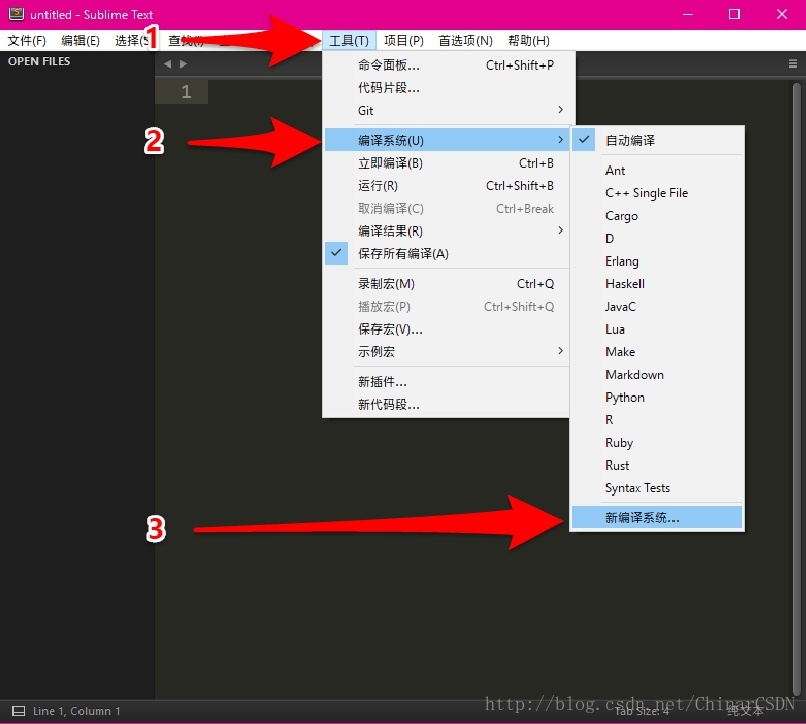Image resolution: width=806 pixels, height=724 pixels.
Task: Click line number 1 in gutter
Action: 186,92
